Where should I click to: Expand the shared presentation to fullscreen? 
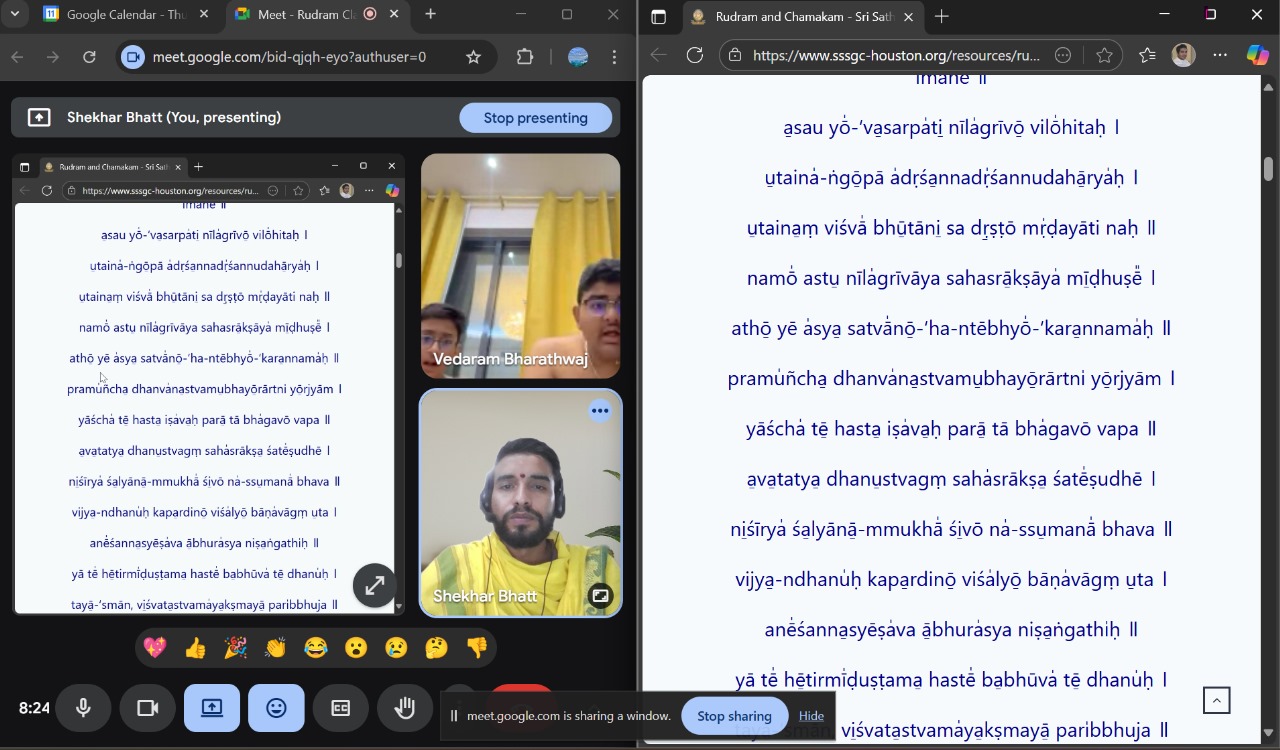[x=374, y=586]
